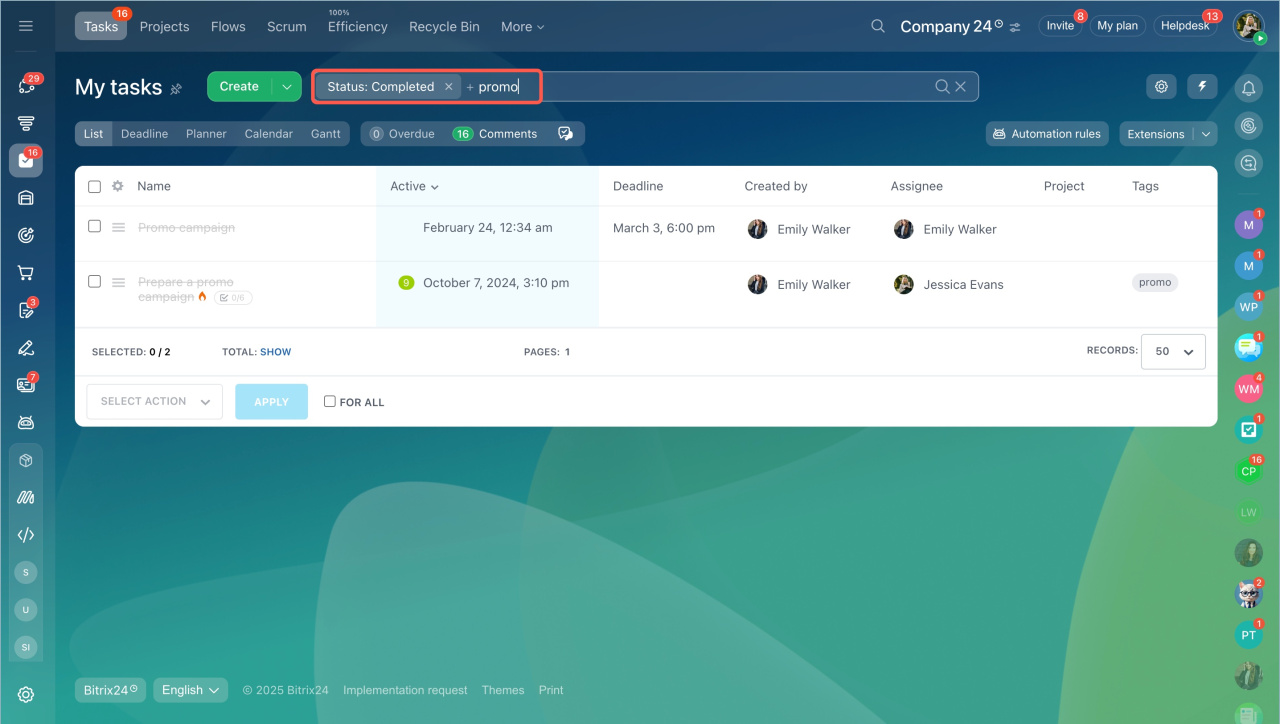Open the robot head sidebar icon
This screenshot has width=1280, height=724.
pyautogui.click(x=26, y=422)
